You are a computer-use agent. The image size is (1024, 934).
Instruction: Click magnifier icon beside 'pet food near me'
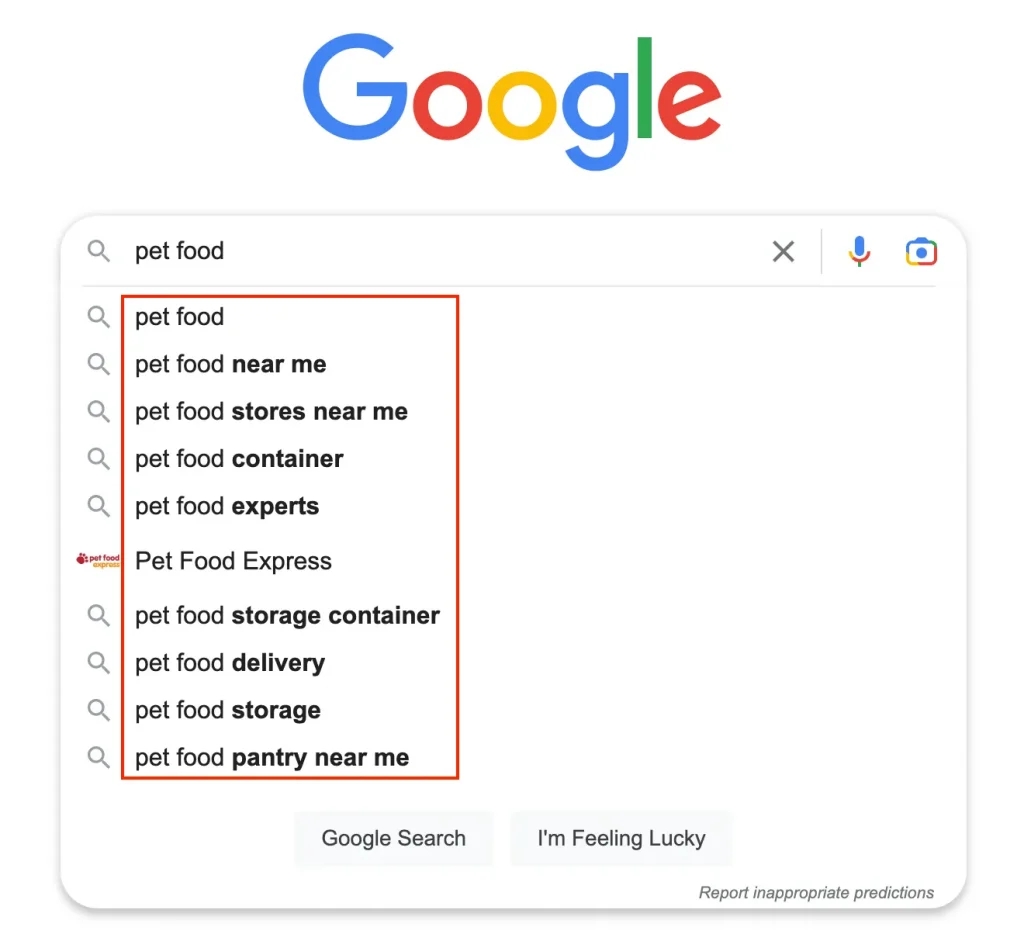[99, 364]
